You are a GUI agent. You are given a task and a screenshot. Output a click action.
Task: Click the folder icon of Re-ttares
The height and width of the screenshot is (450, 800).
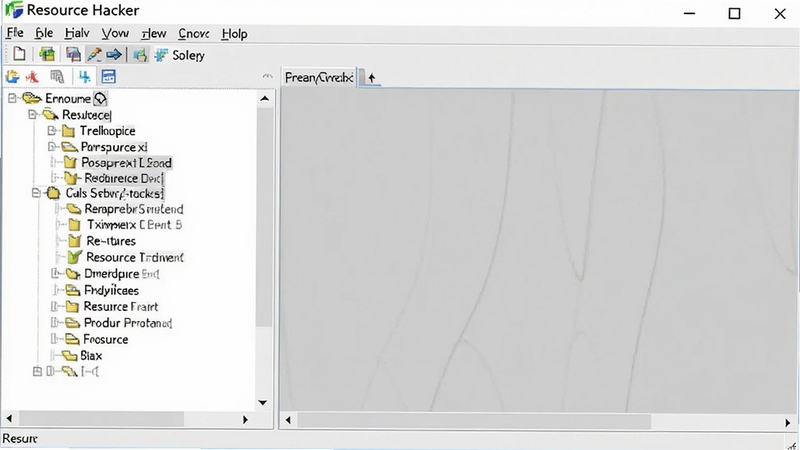(x=74, y=240)
